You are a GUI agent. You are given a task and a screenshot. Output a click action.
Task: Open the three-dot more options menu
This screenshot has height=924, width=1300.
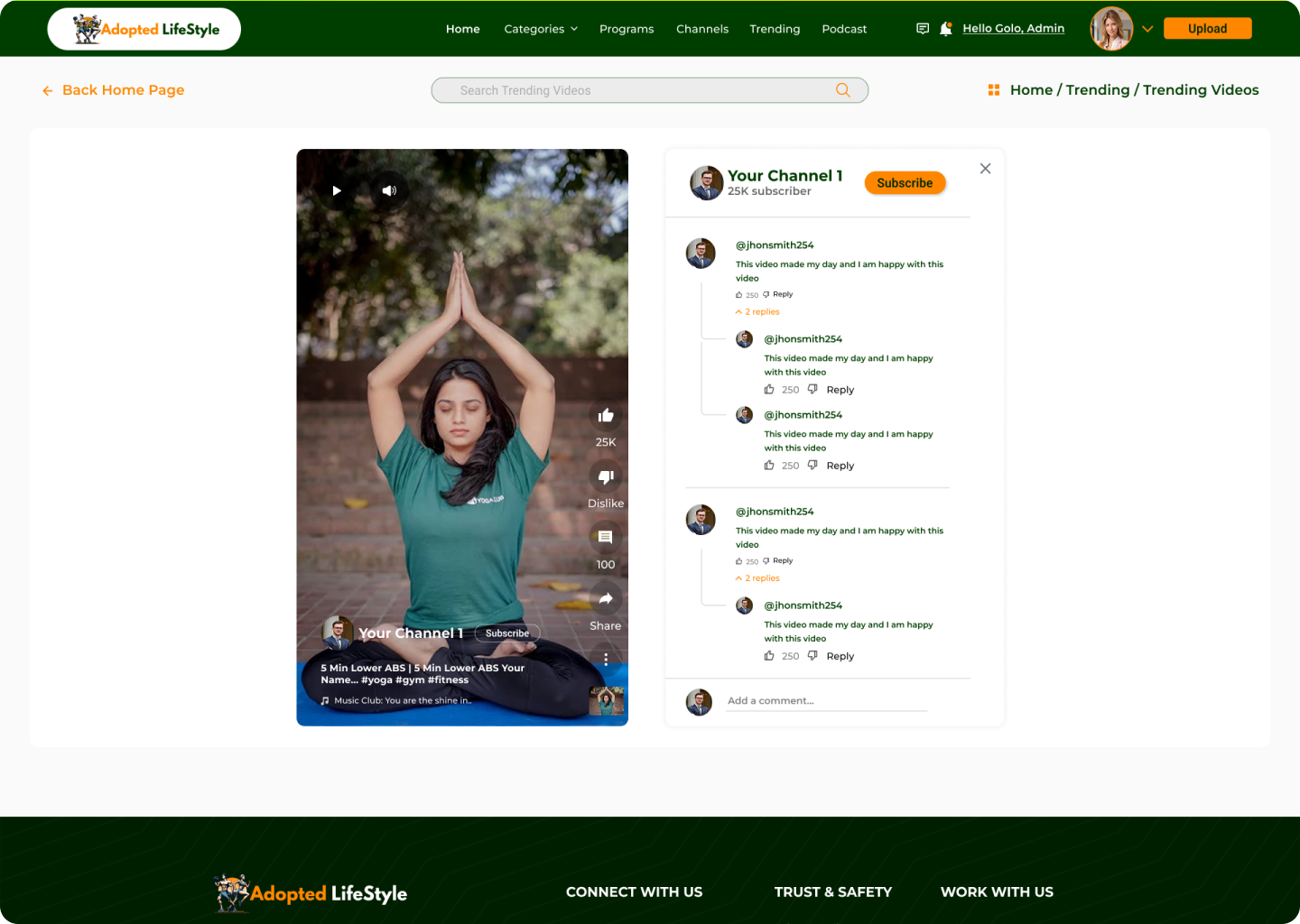[x=606, y=659]
